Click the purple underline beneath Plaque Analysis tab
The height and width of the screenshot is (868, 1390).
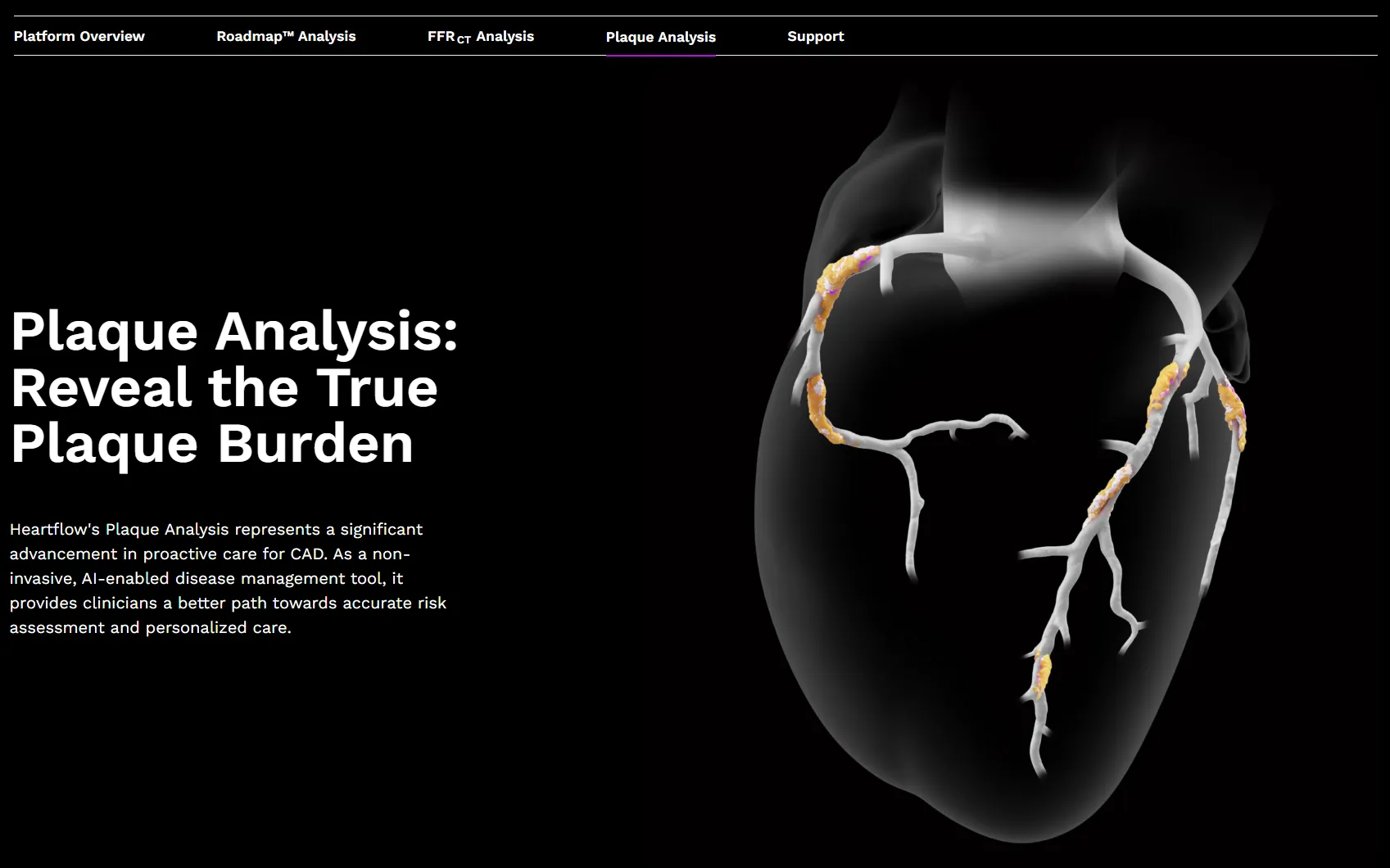click(660, 55)
